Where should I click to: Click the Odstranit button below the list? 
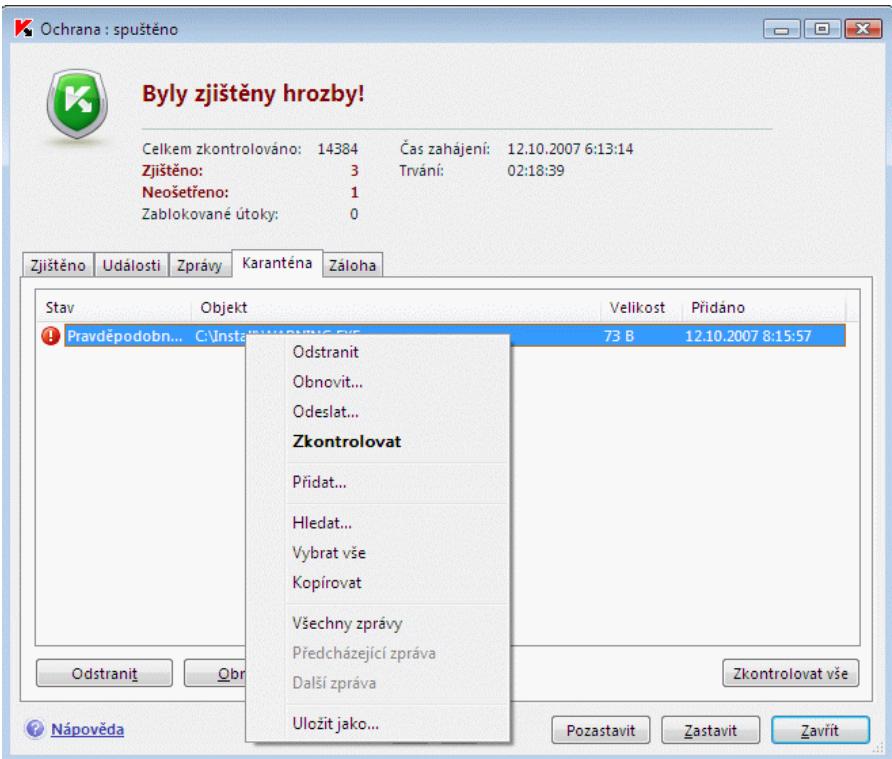(x=104, y=674)
